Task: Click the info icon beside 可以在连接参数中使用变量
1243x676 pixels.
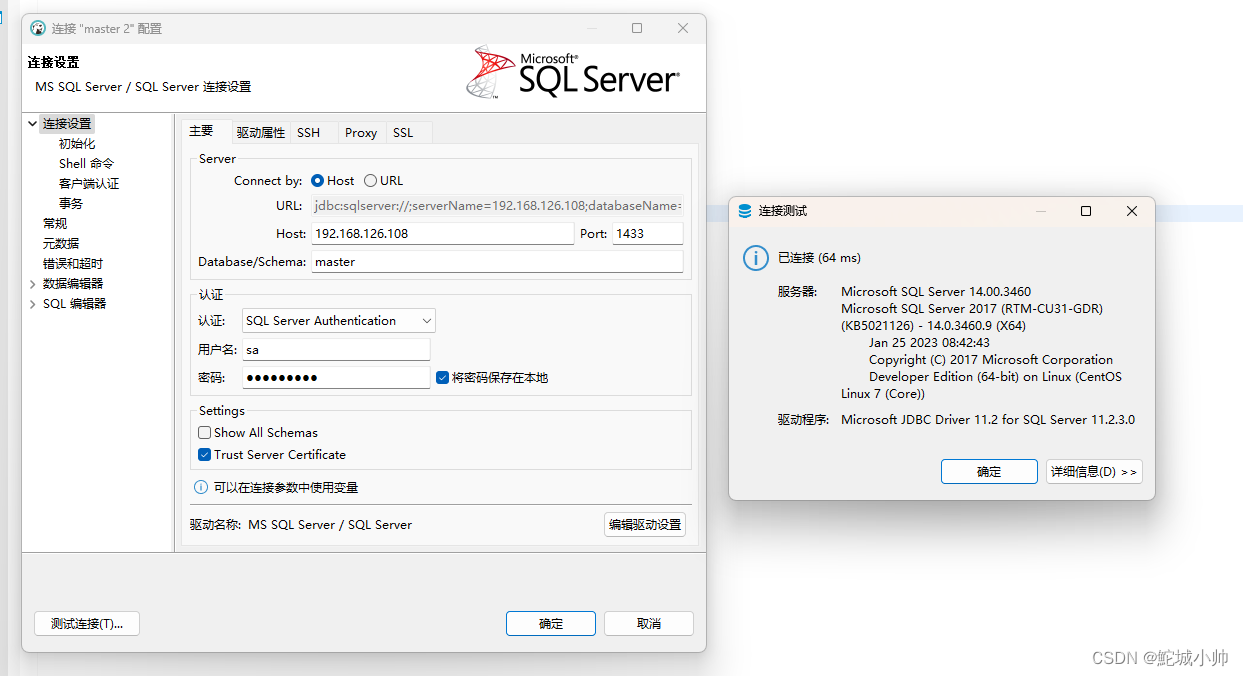Action: tap(201, 487)
